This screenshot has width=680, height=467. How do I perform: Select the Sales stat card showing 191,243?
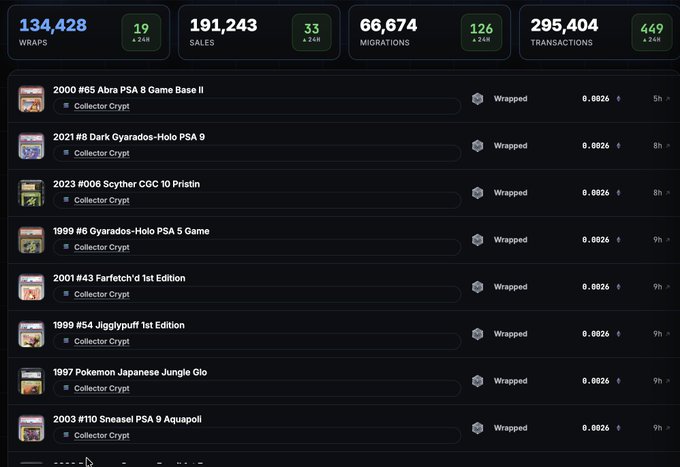tap(259, 32)
